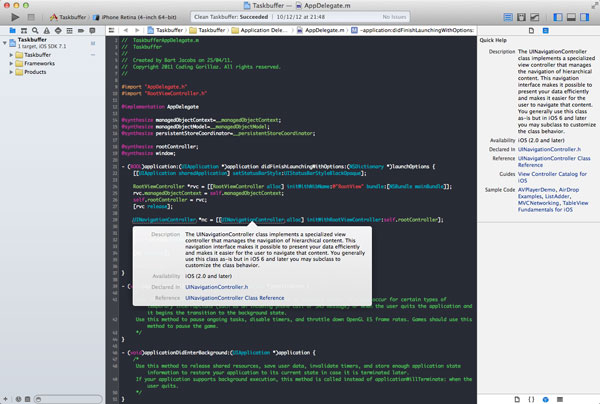Toggle the Navigator pane visibility
The image size is (600, 404).
[558, 17]
